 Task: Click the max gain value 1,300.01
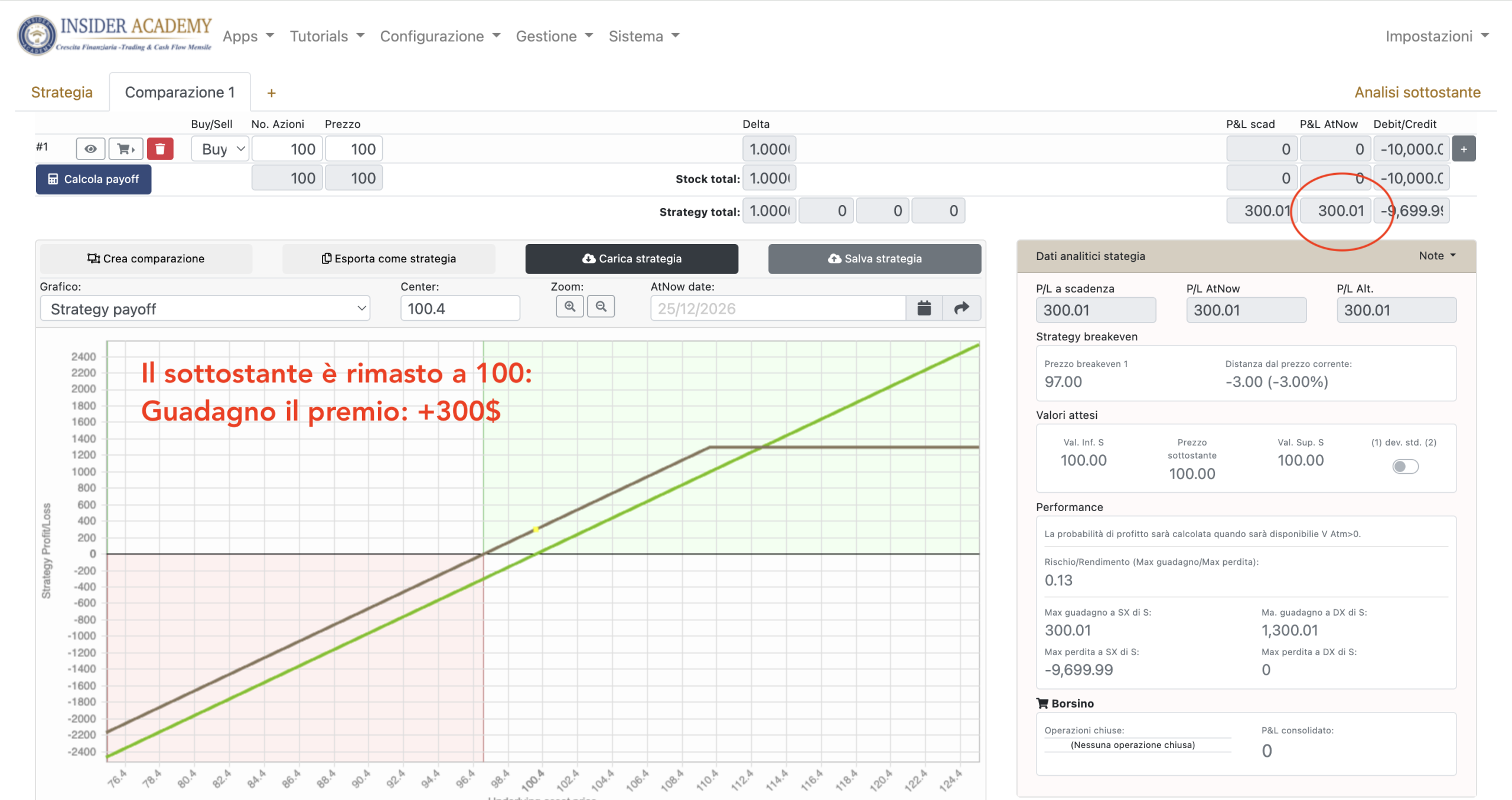click(1290, 630)
